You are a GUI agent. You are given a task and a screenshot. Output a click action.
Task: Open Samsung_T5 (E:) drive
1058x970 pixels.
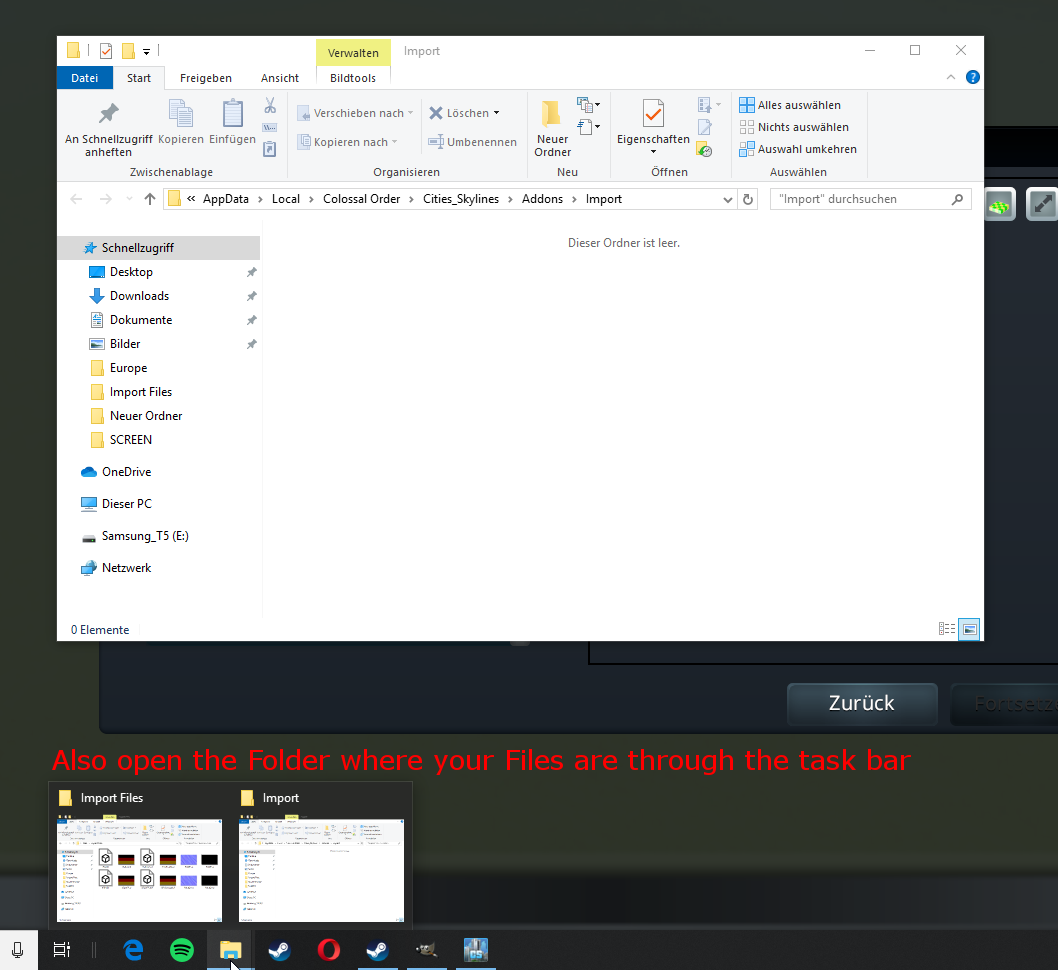tap(145, 536)
